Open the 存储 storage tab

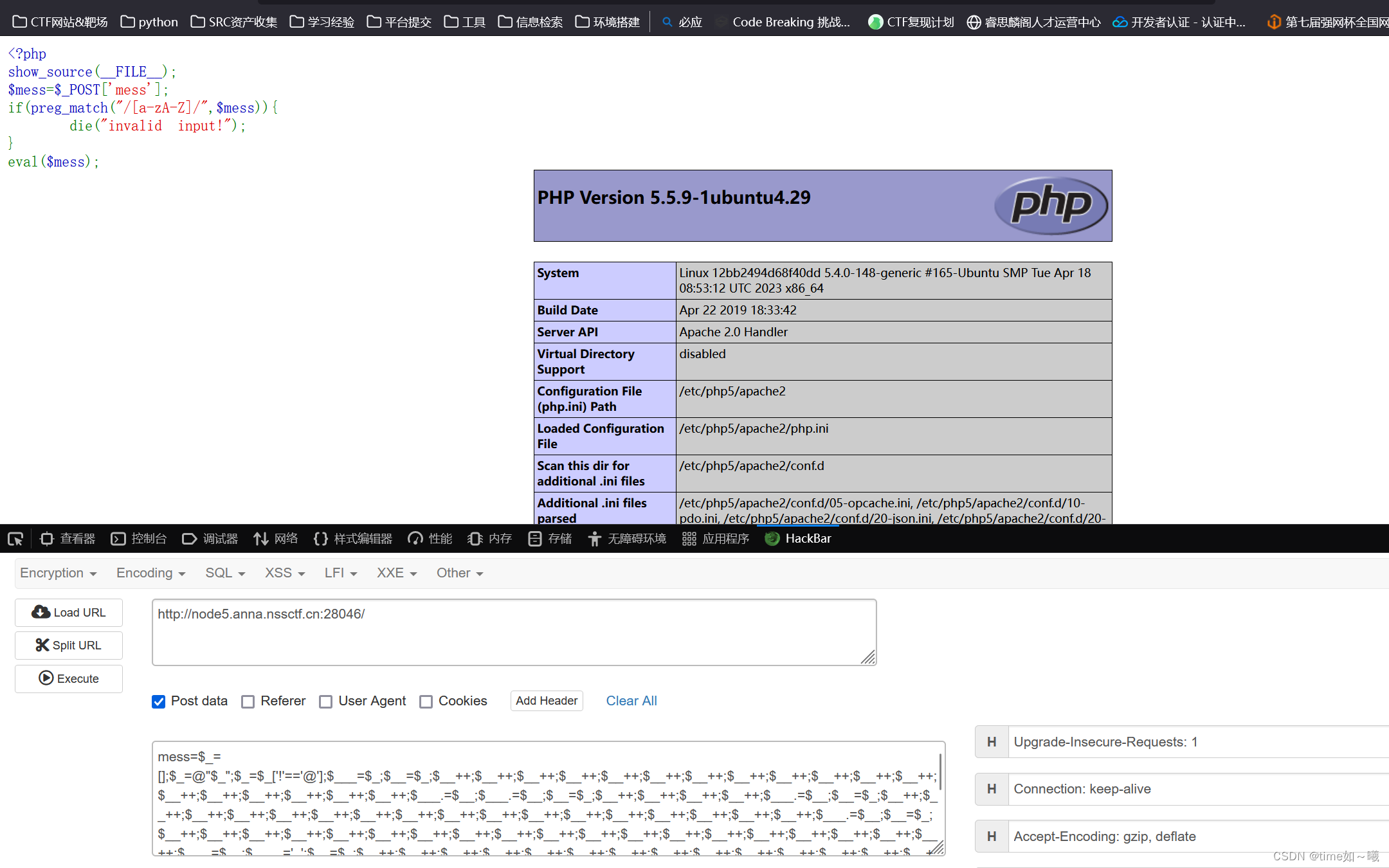pyautogui.click(x=550, y=539)
